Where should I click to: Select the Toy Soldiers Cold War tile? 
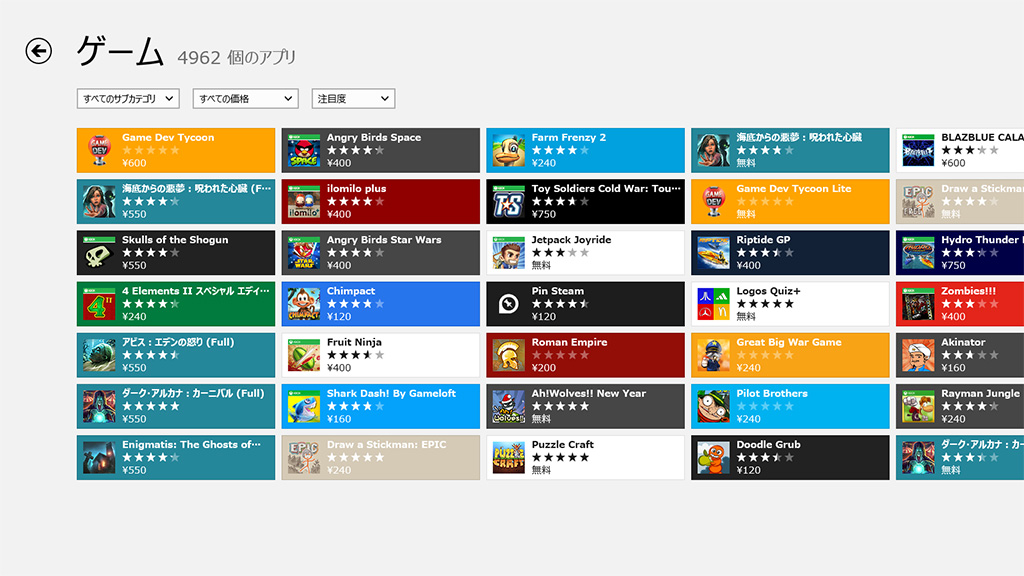(585, 202)
